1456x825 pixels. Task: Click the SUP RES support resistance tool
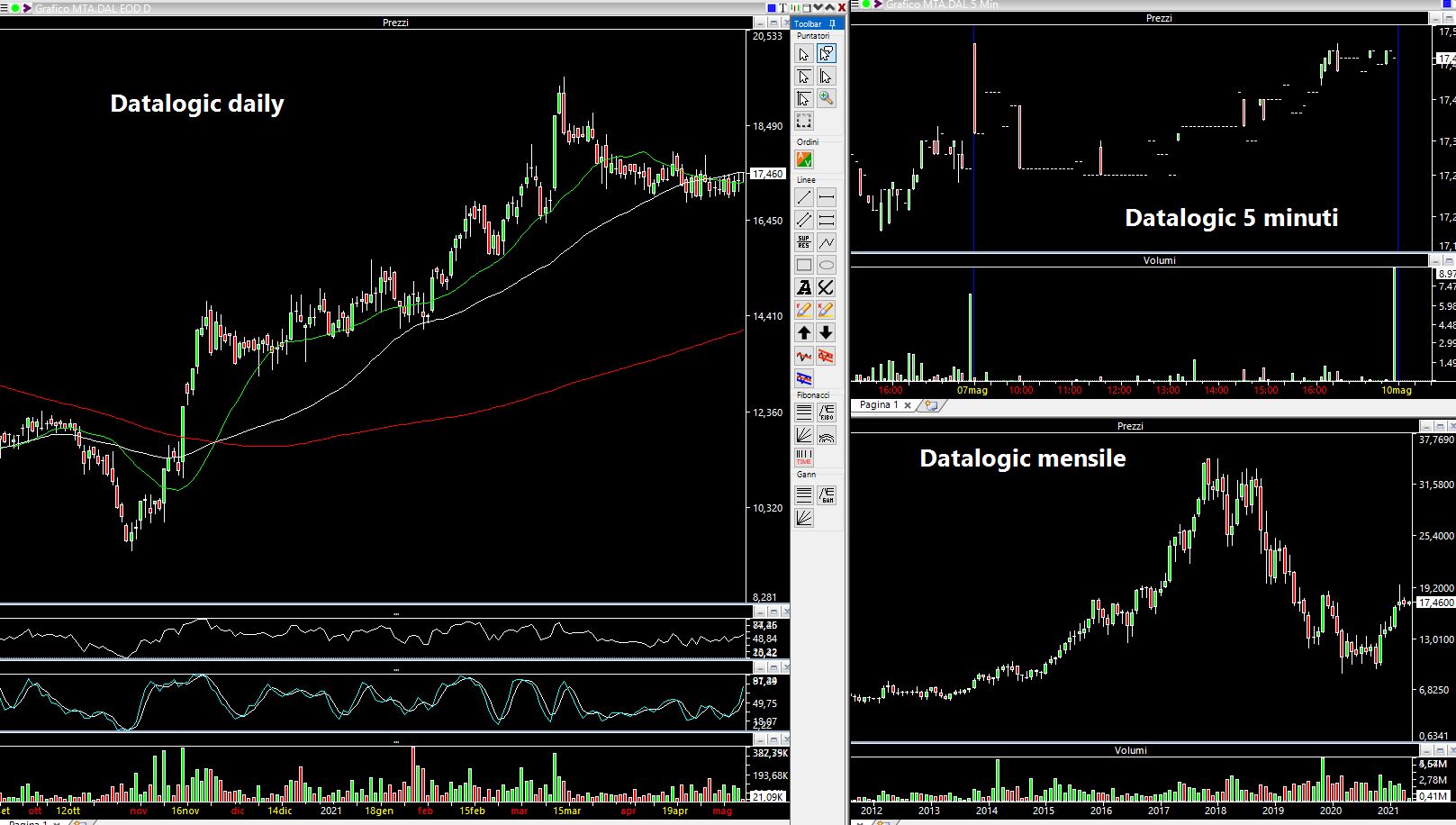click(x=804, y=242)
